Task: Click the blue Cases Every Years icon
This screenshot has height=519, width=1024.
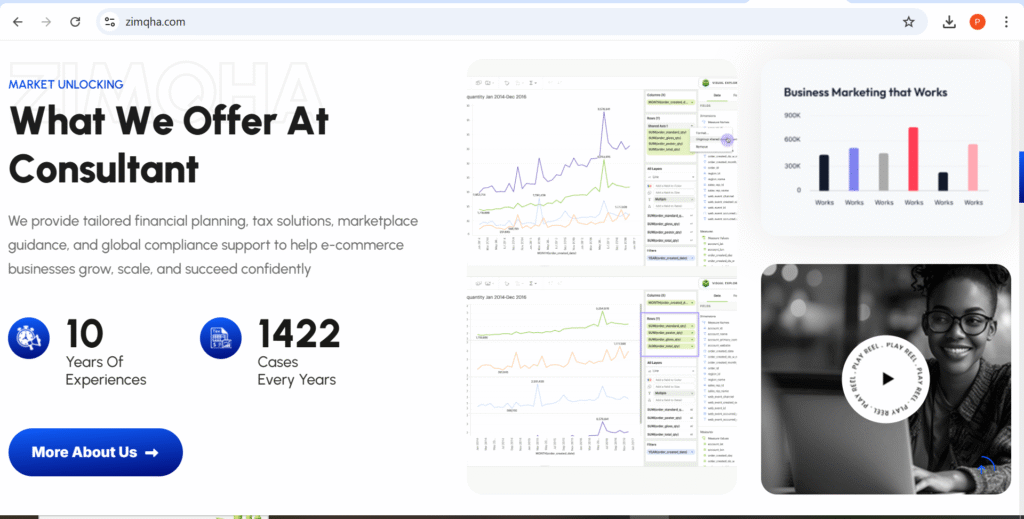Action: click(221, 338)
